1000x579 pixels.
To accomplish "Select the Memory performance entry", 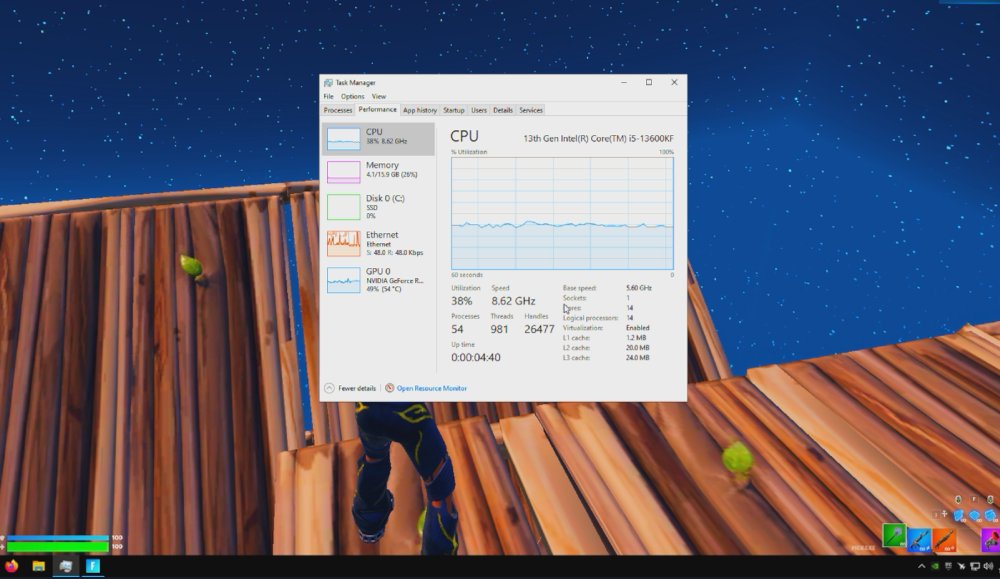I will coord(378,171).
